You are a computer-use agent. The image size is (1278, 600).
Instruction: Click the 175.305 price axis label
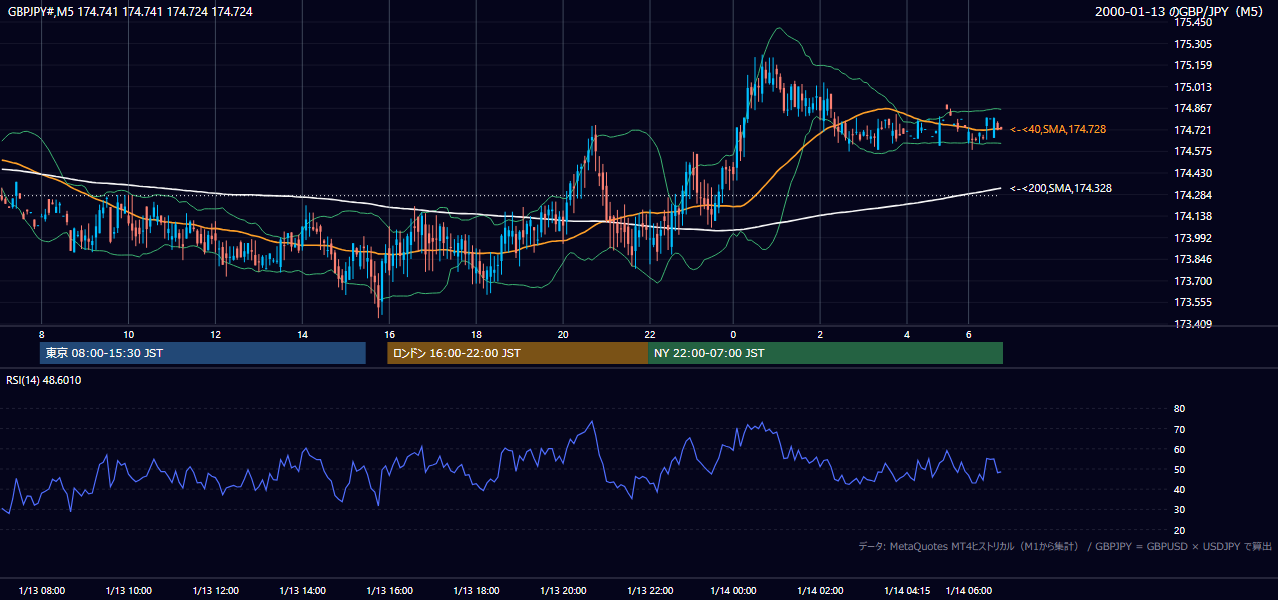tap(1192, 44)
